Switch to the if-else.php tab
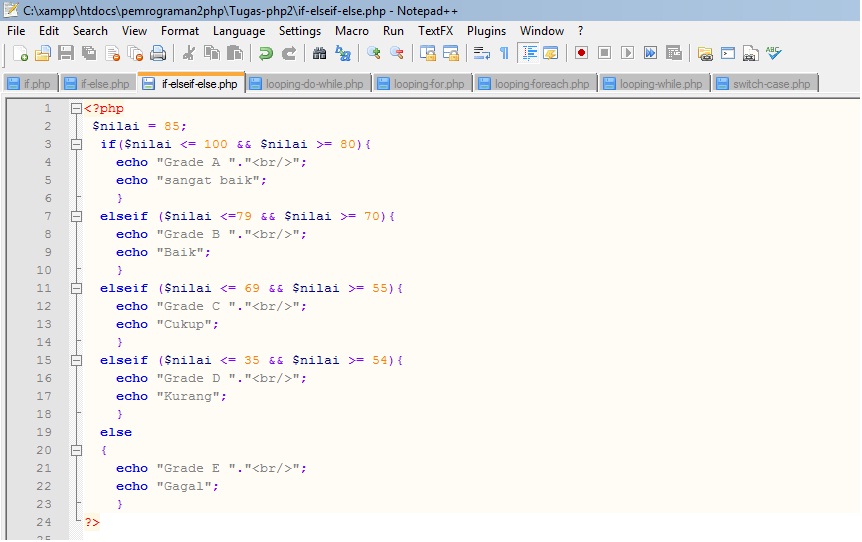The height and width of the screenshot is (542, 862). coord(98,84)
